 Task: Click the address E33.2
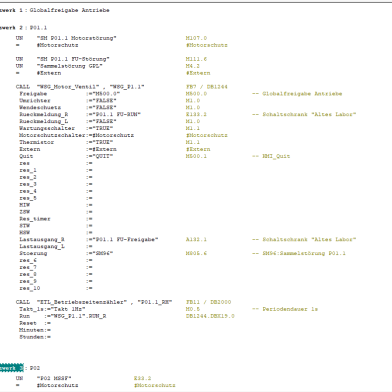(x=142, y=378)
